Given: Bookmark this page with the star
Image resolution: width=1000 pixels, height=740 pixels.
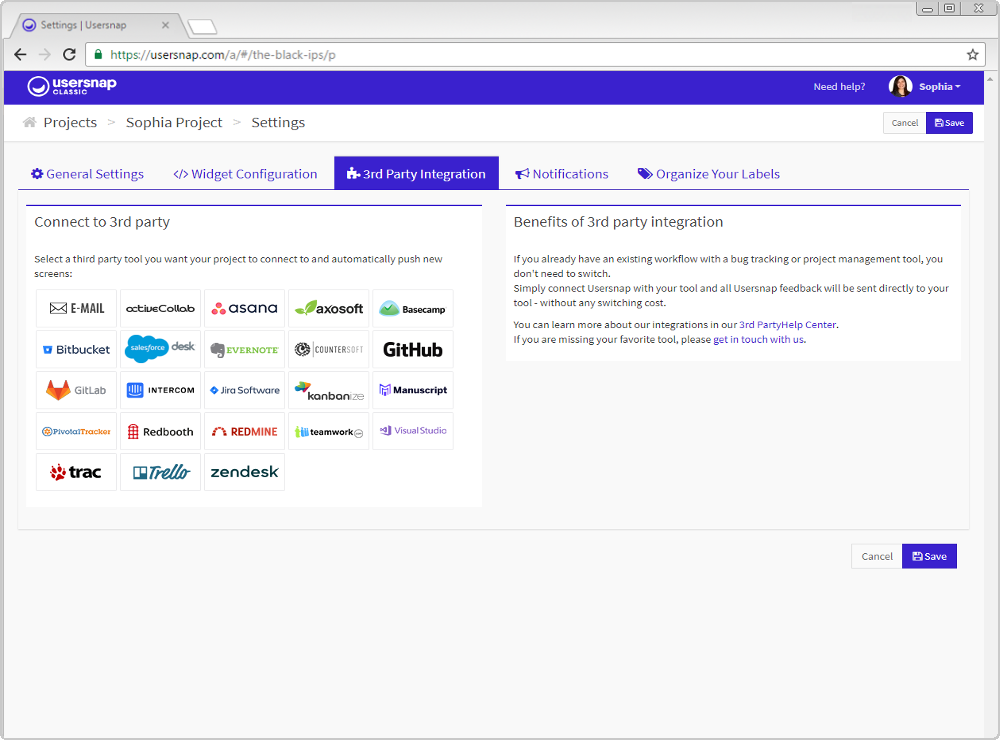Looking at the screenshot, I should (972, 55).
